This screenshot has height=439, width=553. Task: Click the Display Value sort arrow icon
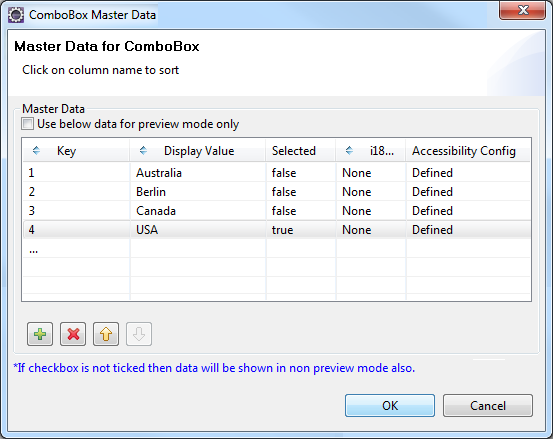point(143,151)
